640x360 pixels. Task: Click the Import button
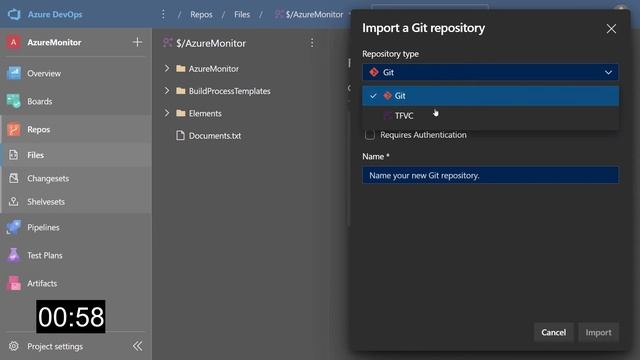[598, 332]
